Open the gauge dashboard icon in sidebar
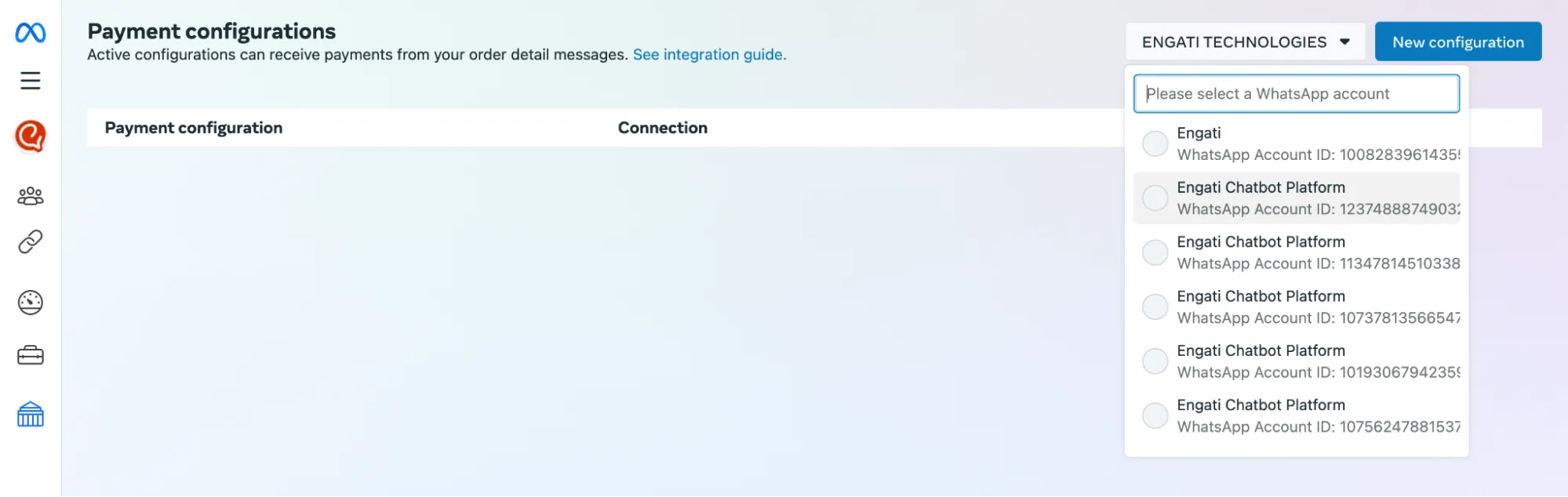This screenshot has width=1568, height=497. 31,303
